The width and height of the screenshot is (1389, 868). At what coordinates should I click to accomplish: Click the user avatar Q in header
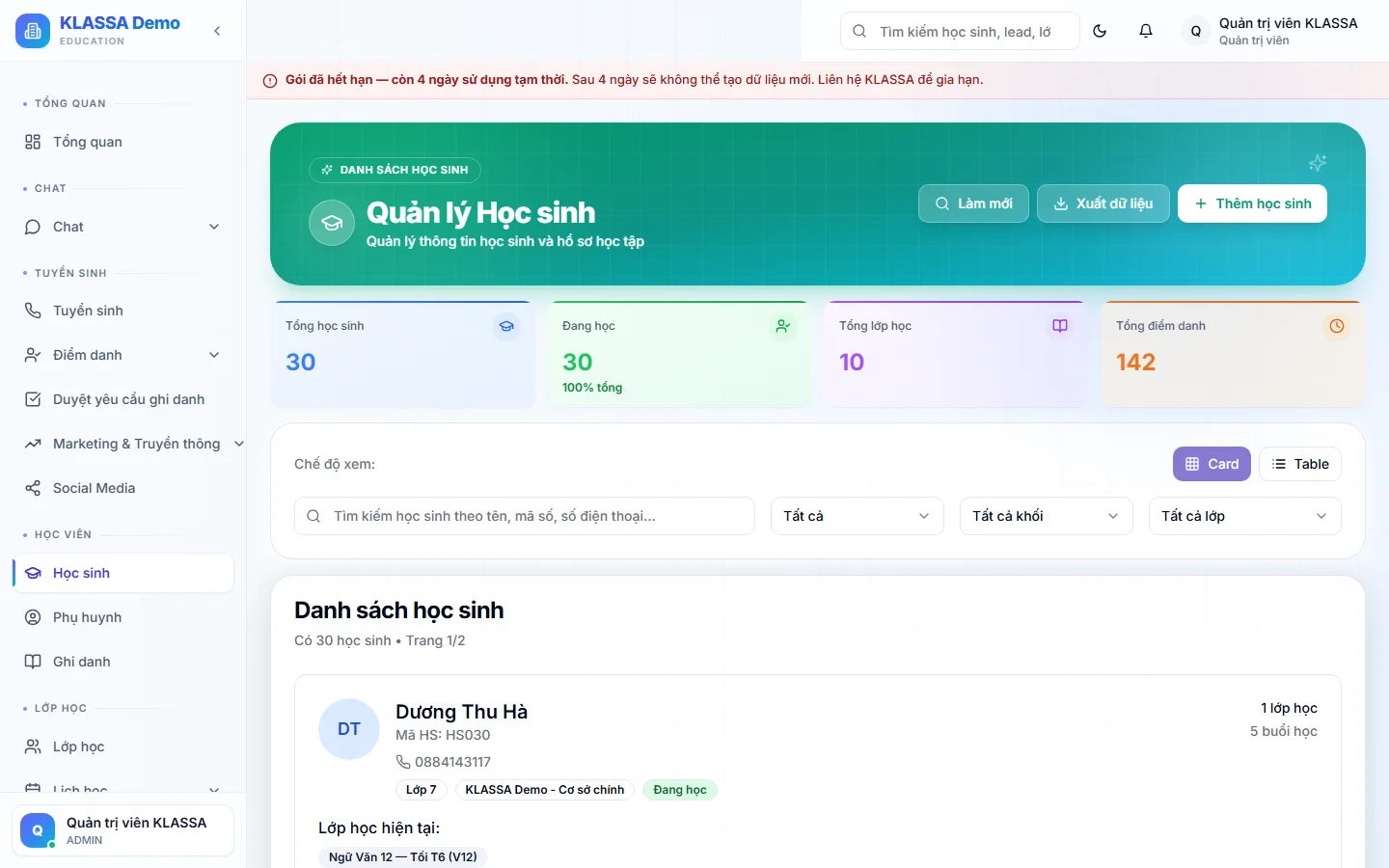[x=1196, y=31]
